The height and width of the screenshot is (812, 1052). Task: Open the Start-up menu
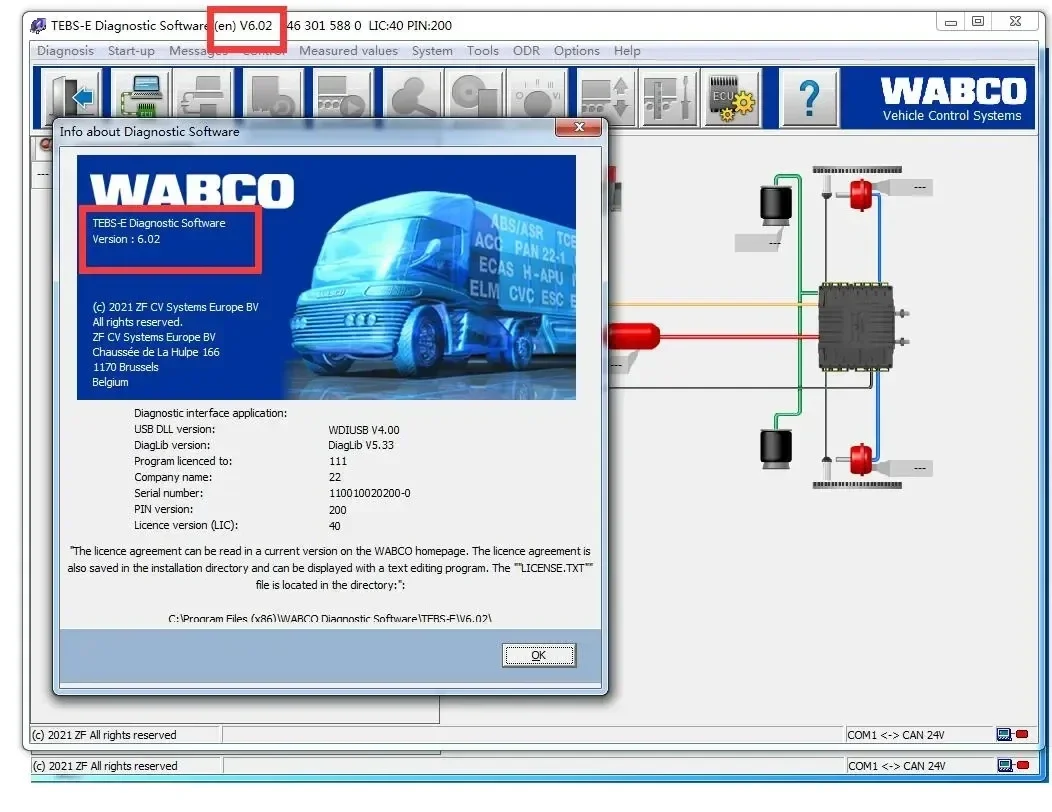click(x=131, y=51)
